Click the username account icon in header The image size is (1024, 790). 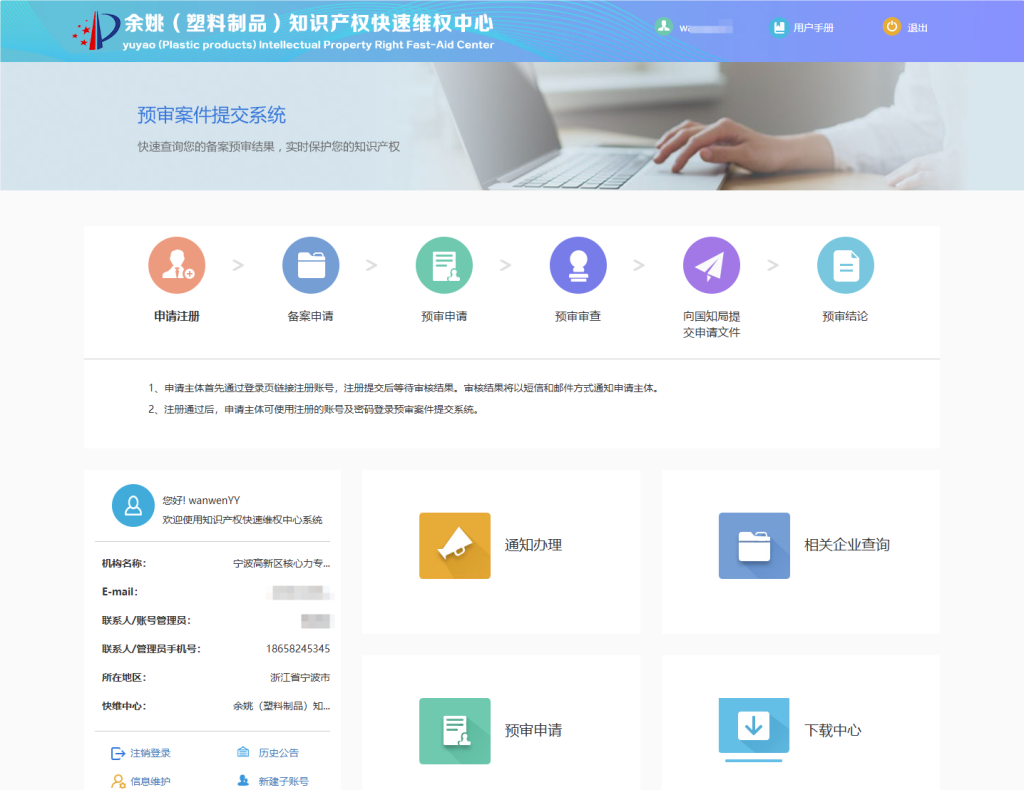[664, 27]
